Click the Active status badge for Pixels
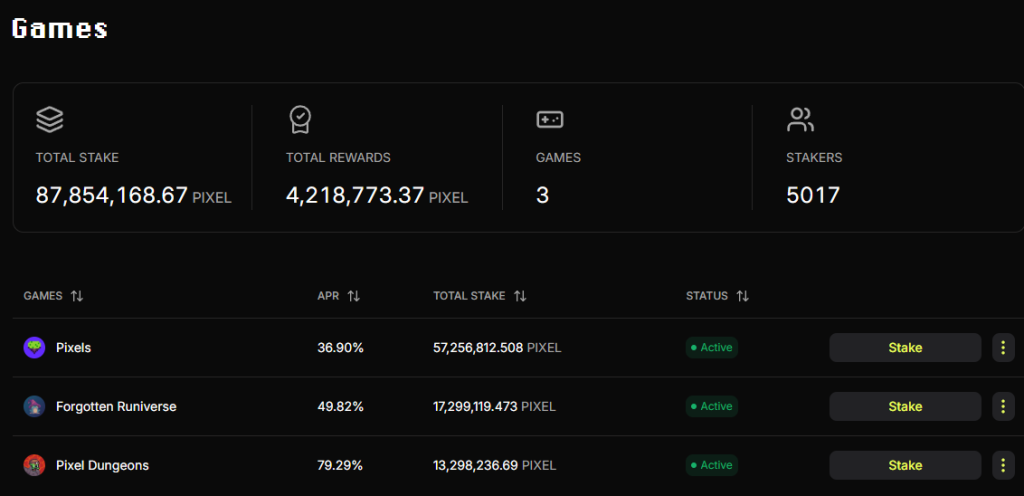The height and width of the screenshot is (496, 1024). (x=712, y=348)
